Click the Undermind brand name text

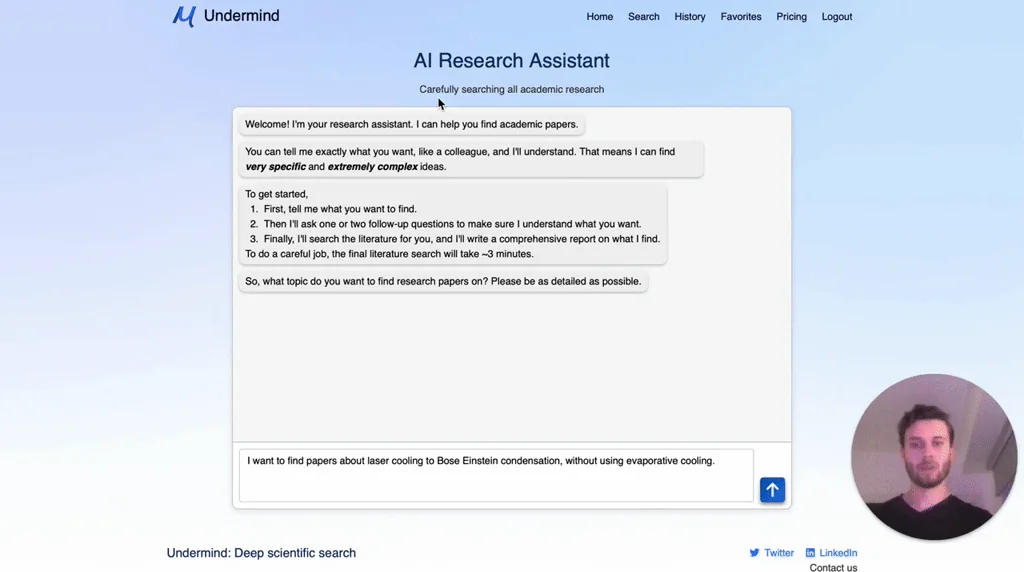pos(241,16)
